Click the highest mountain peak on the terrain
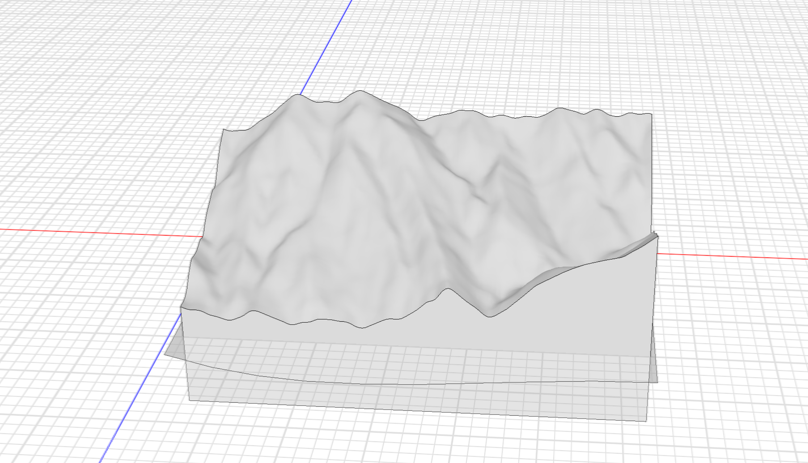This screenshot has height=463, width=808. 358,94
